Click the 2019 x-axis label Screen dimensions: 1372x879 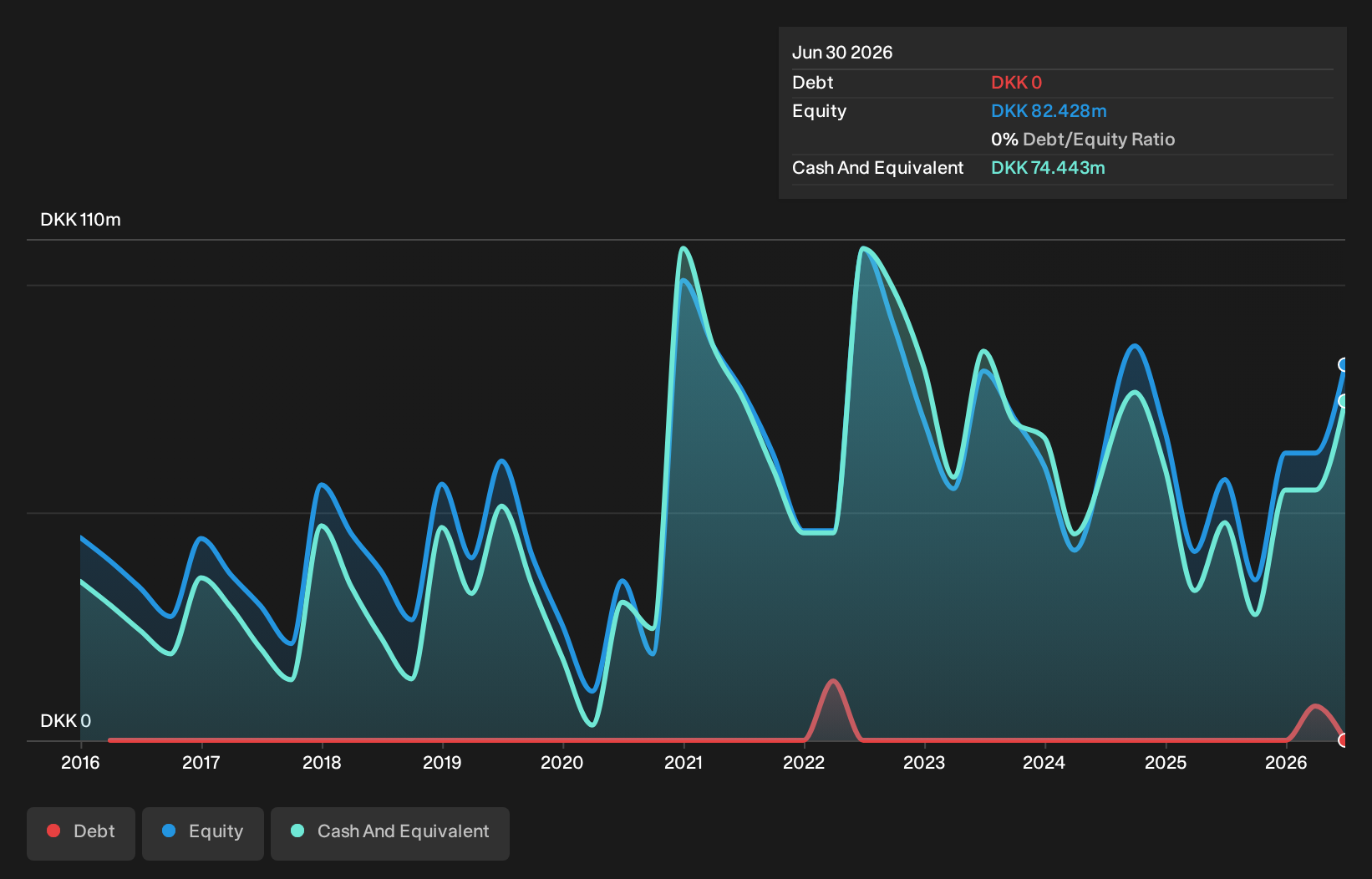click(442, 763)
